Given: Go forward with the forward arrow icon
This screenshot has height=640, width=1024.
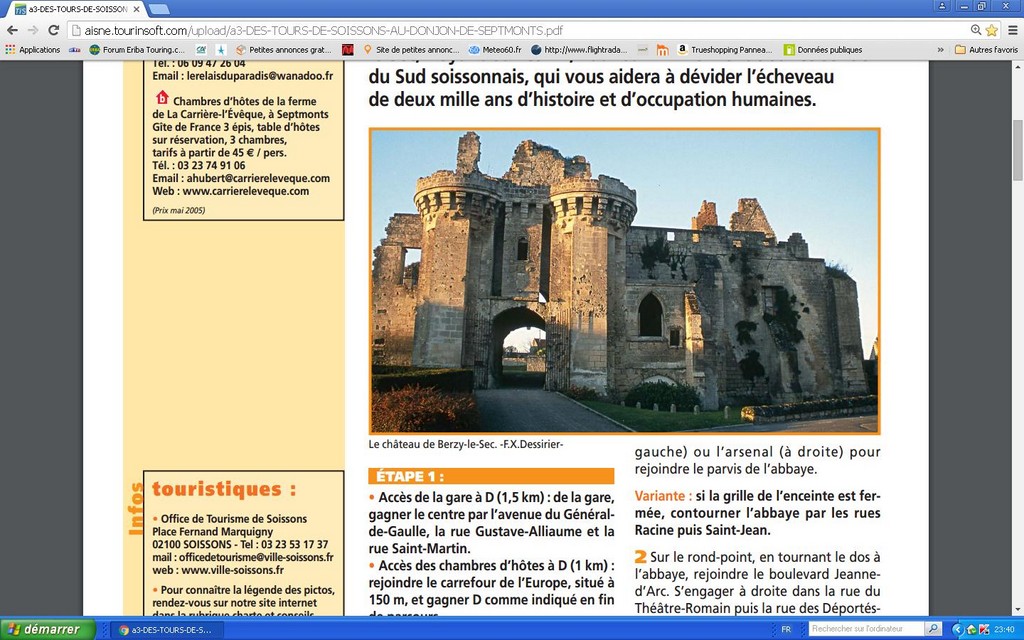Looking at the screenshot, I should click(32, 28).
